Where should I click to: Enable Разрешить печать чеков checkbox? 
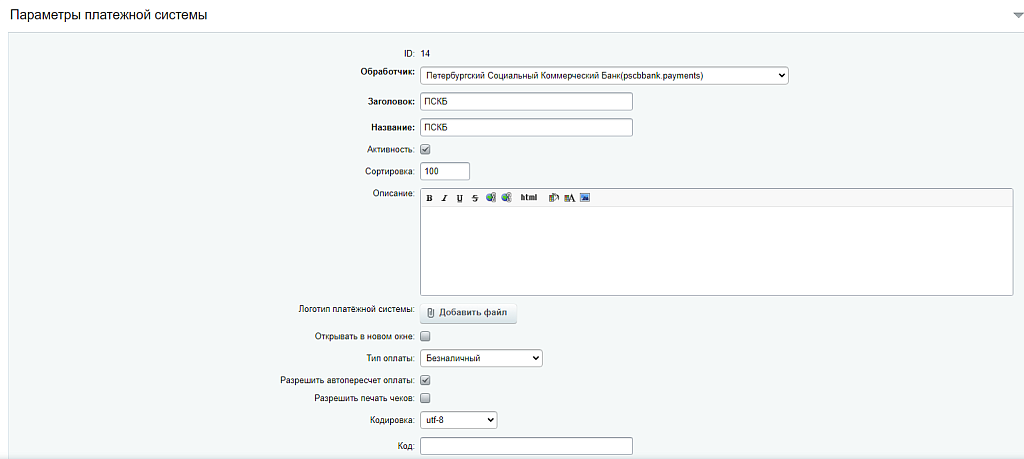425,398
